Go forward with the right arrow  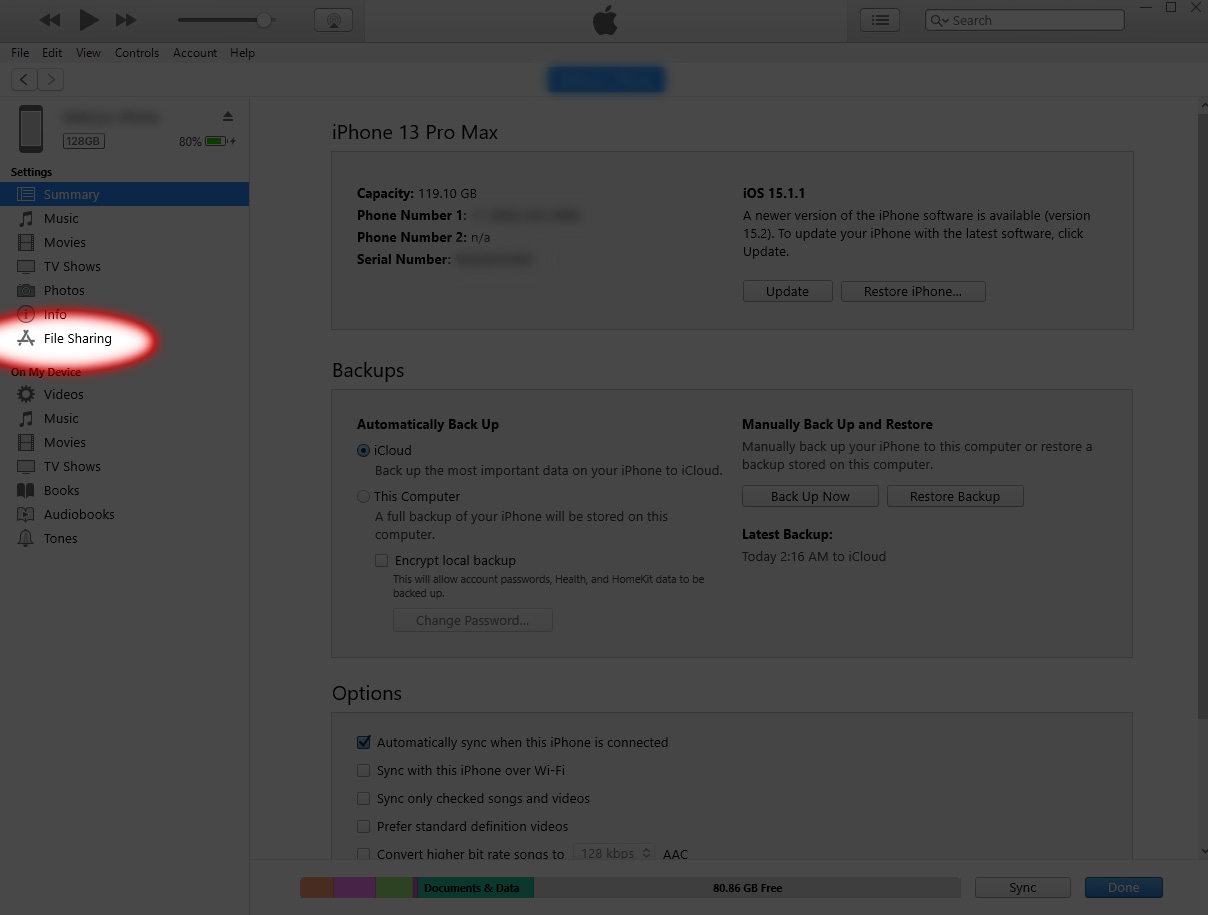coord(50,79)
